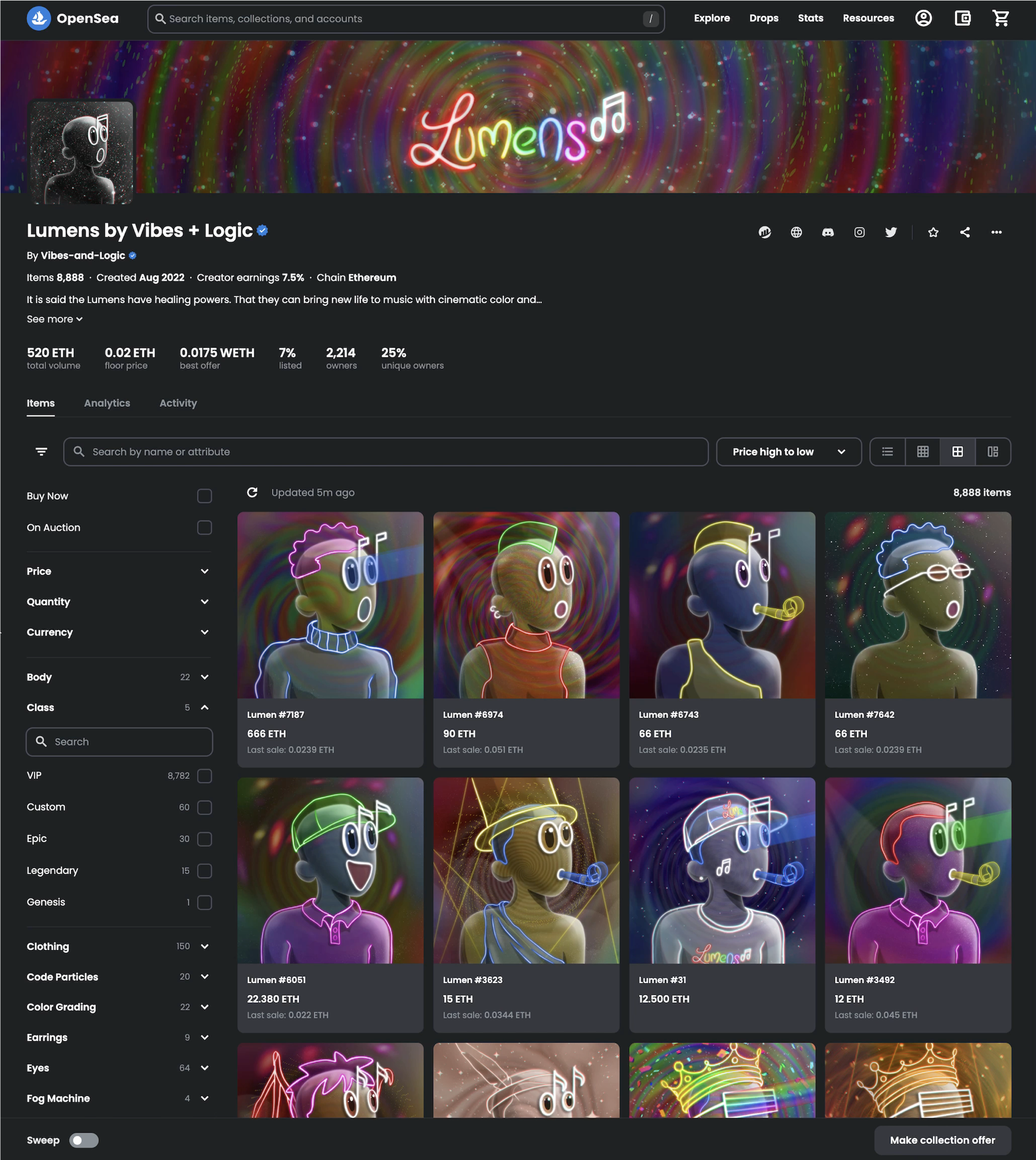Click the global search items field

point(406,18)
